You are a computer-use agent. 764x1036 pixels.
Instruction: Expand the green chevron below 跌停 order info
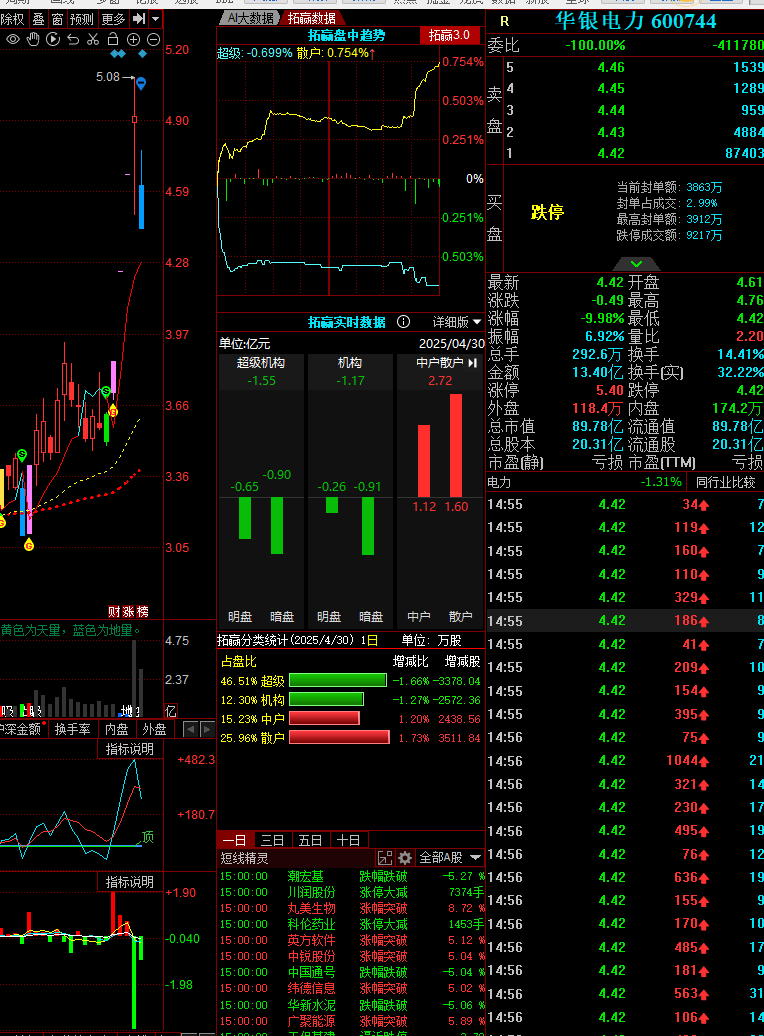tap(636, 264)
